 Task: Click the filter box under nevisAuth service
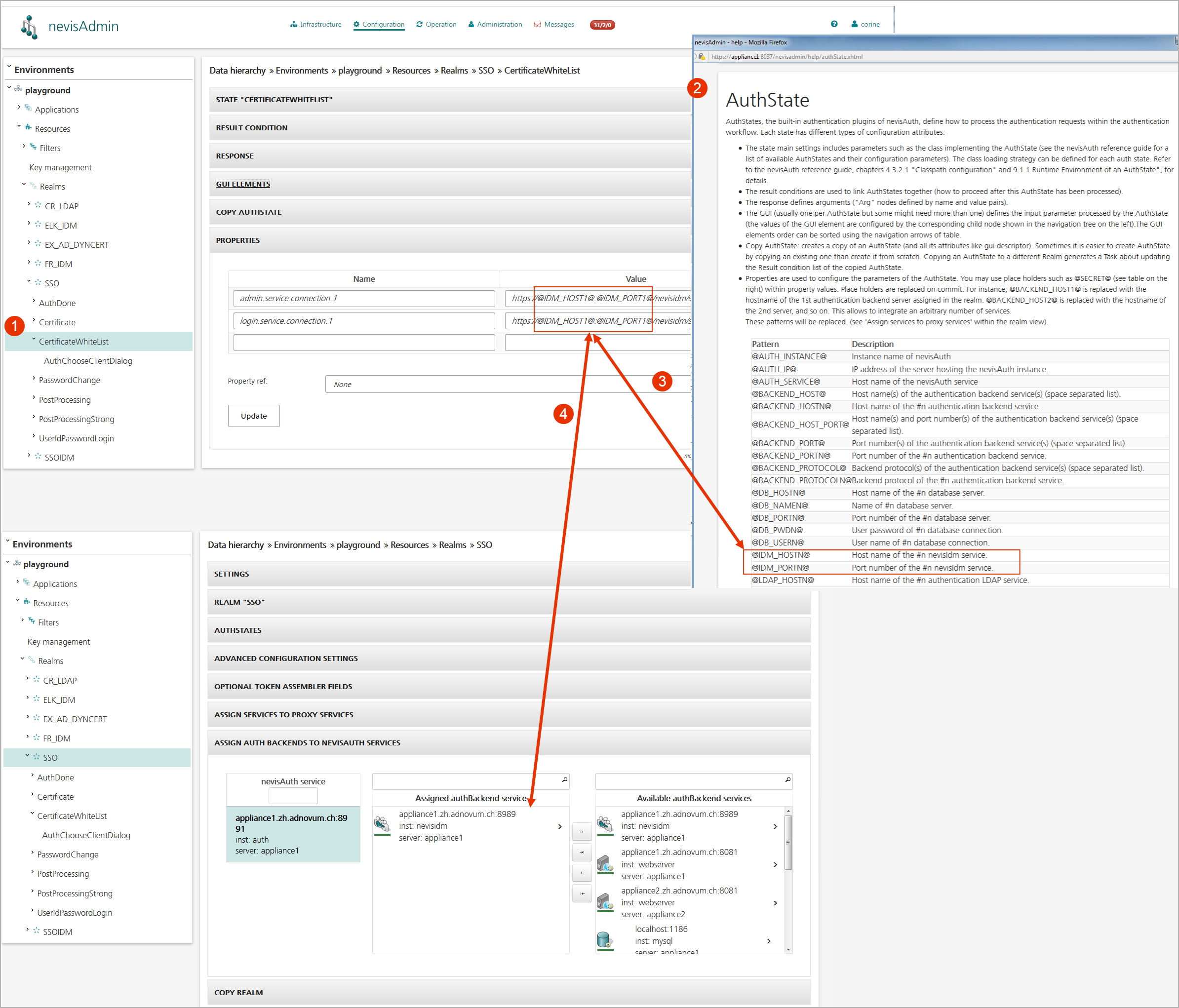coord(293,795)
